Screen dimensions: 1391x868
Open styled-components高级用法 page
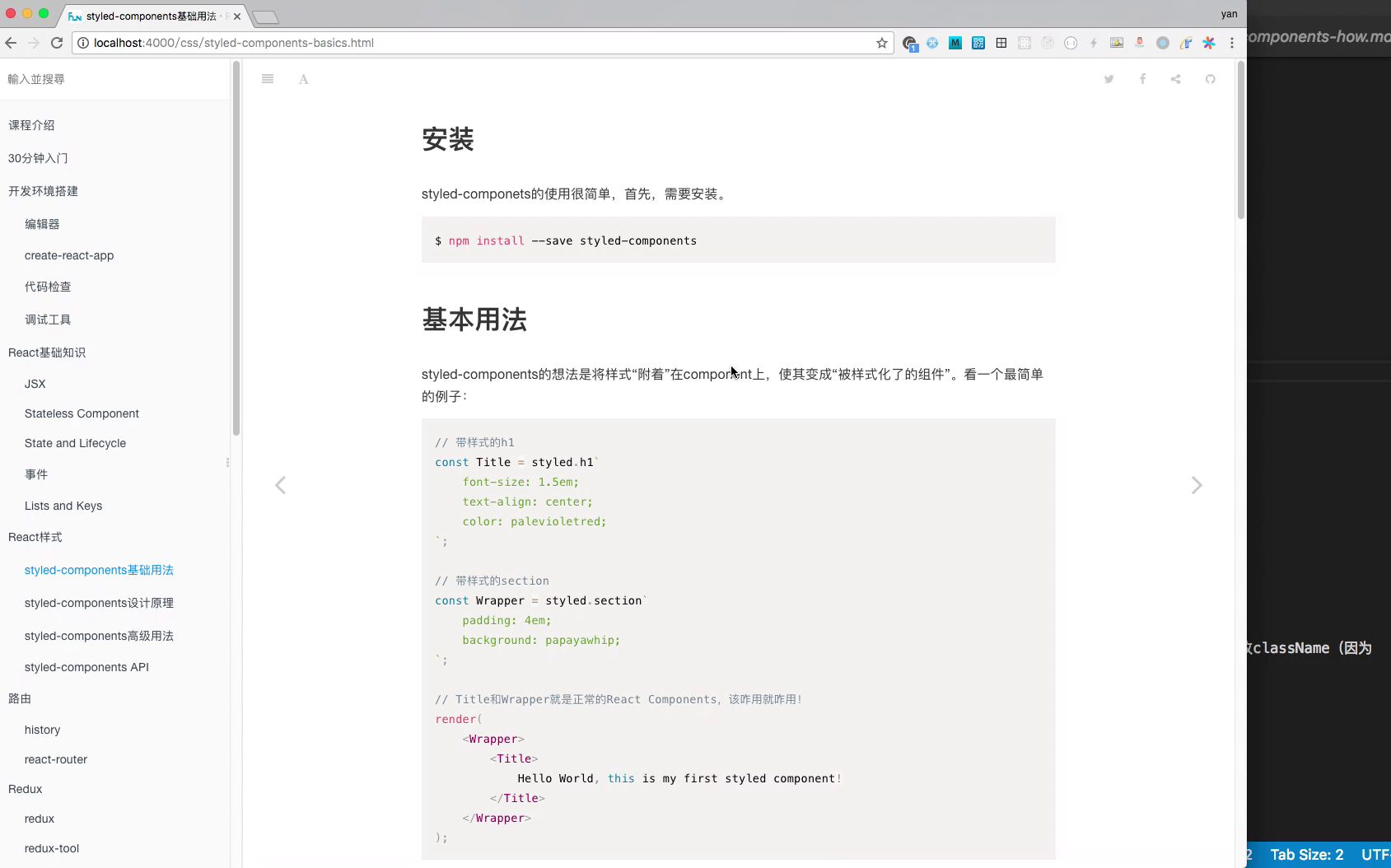click(99, 636)
